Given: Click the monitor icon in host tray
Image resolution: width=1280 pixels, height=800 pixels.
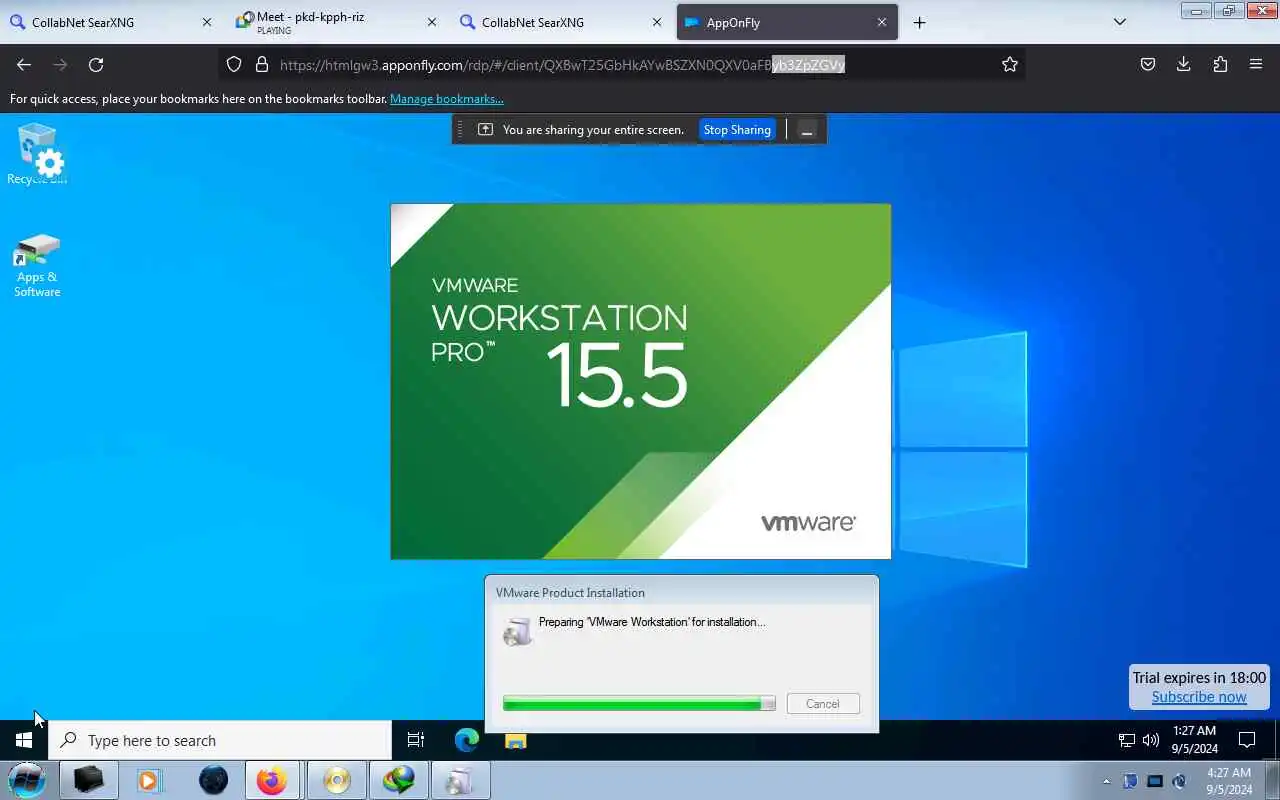Looking at the screenshot, I should pos(1155,781).
